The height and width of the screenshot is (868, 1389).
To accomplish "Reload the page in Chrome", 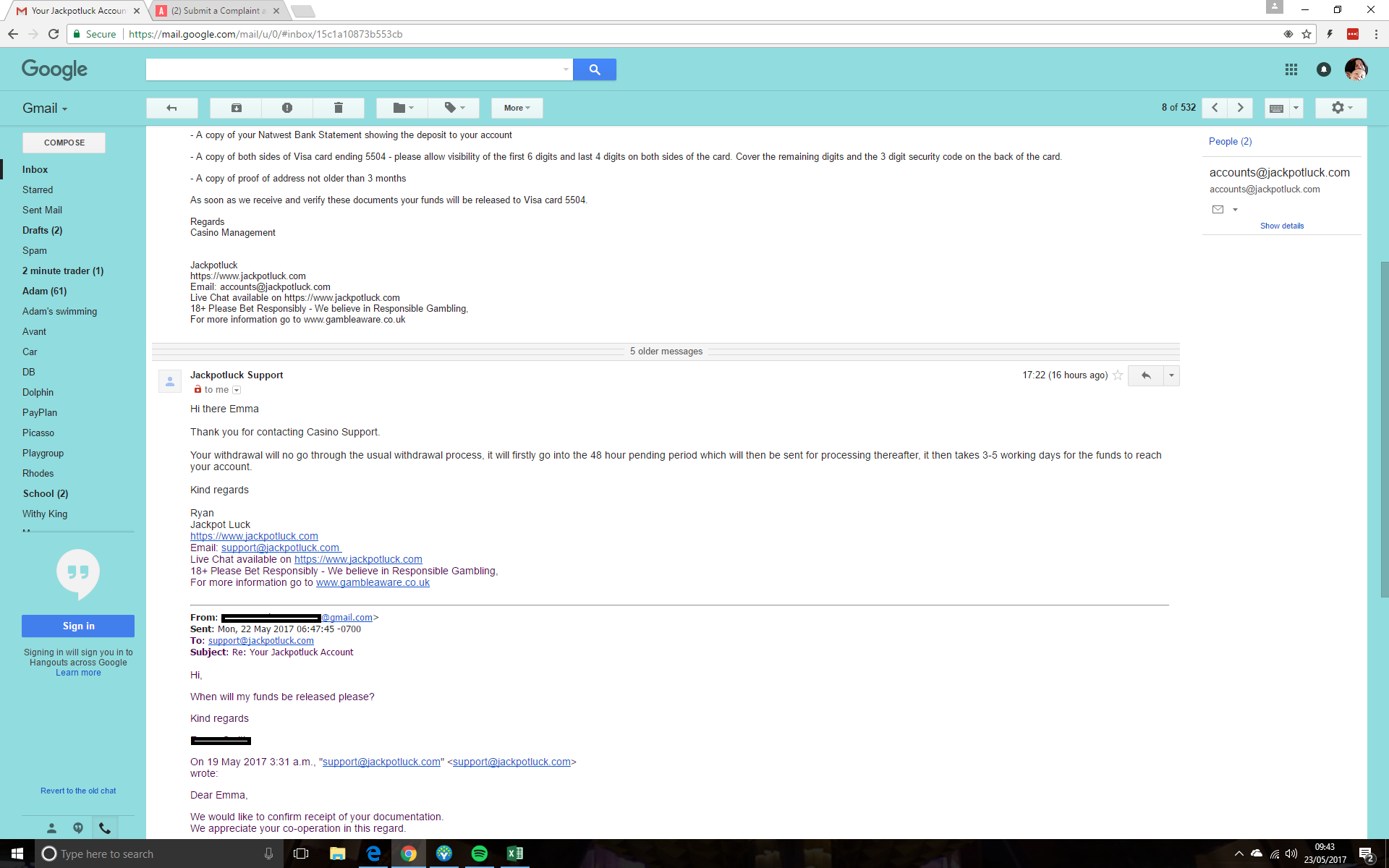I will tap(54, 34).
